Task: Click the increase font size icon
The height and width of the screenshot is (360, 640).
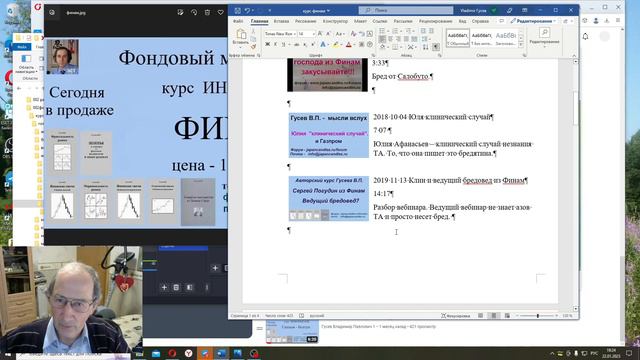Action: click(320, 33)
